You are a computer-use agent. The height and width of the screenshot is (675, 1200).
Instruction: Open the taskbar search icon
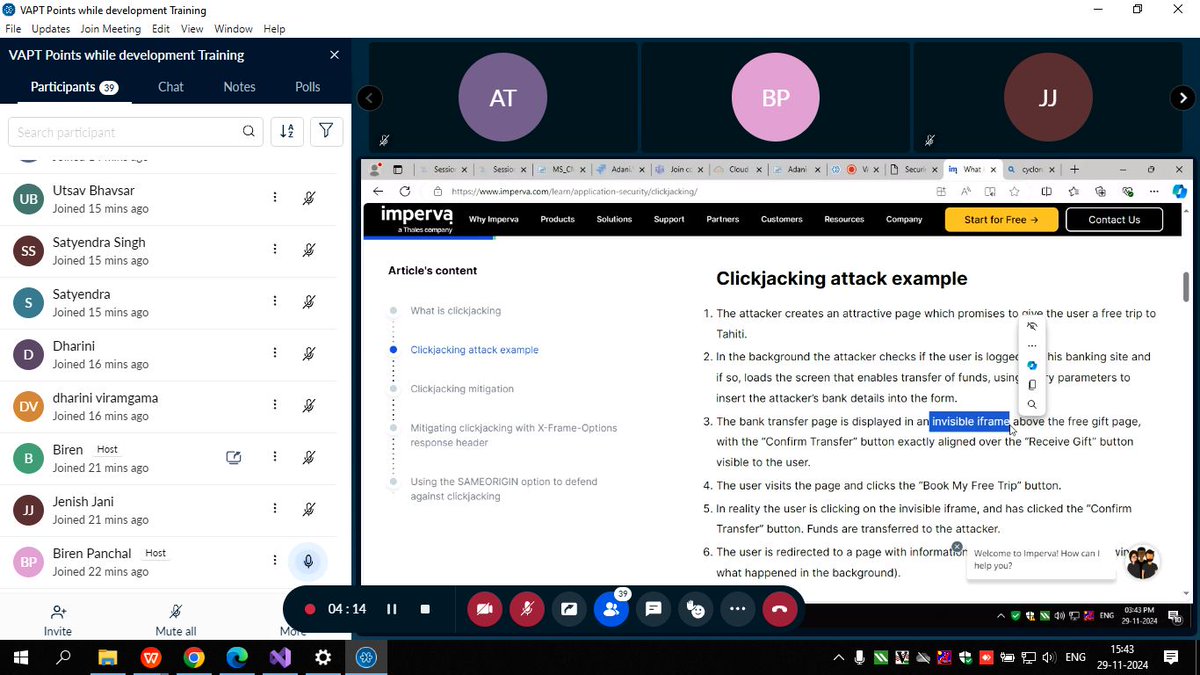[64, 657]
